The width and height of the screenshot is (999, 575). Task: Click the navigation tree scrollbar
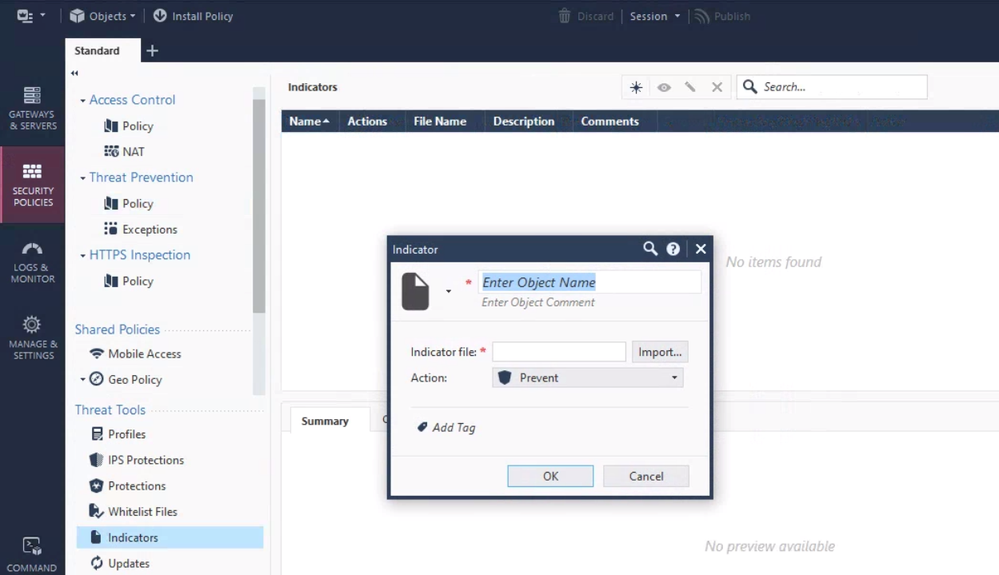(x=259, y=206)
